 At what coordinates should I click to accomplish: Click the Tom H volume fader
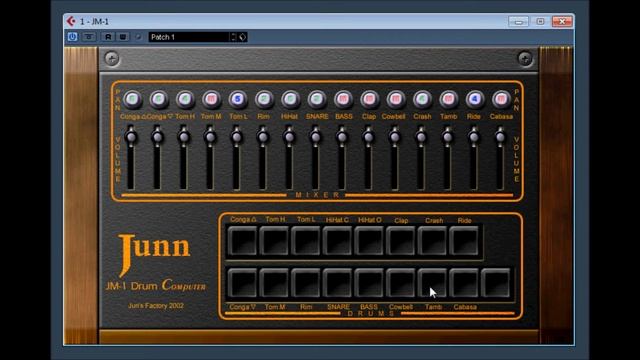click(x=184, y=137)
